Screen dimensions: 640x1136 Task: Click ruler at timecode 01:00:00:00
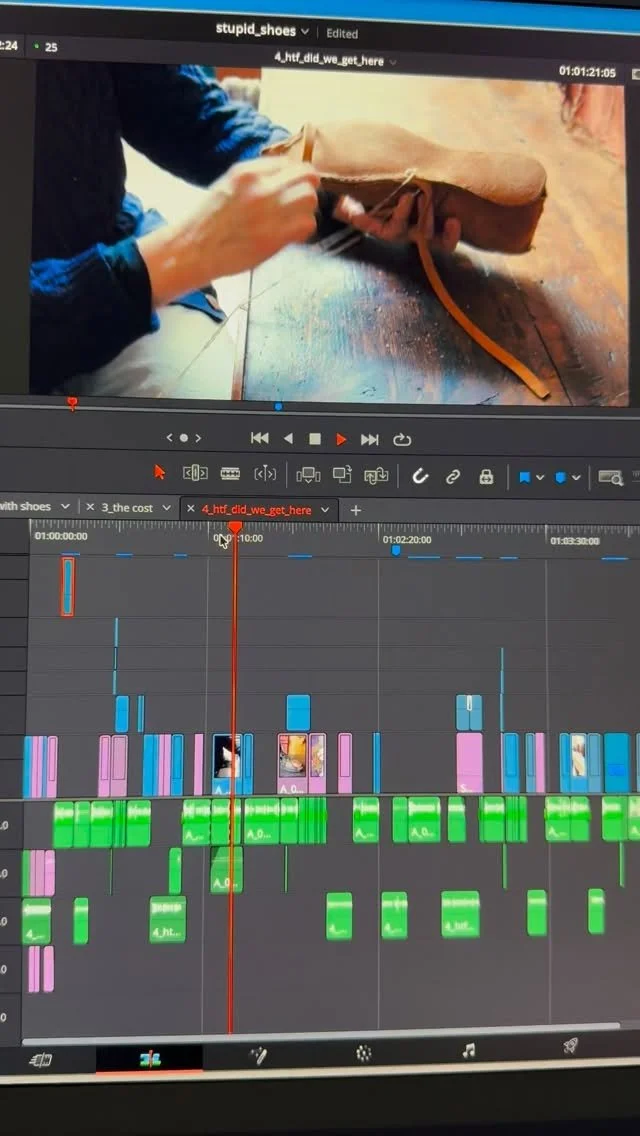point(61,536)
